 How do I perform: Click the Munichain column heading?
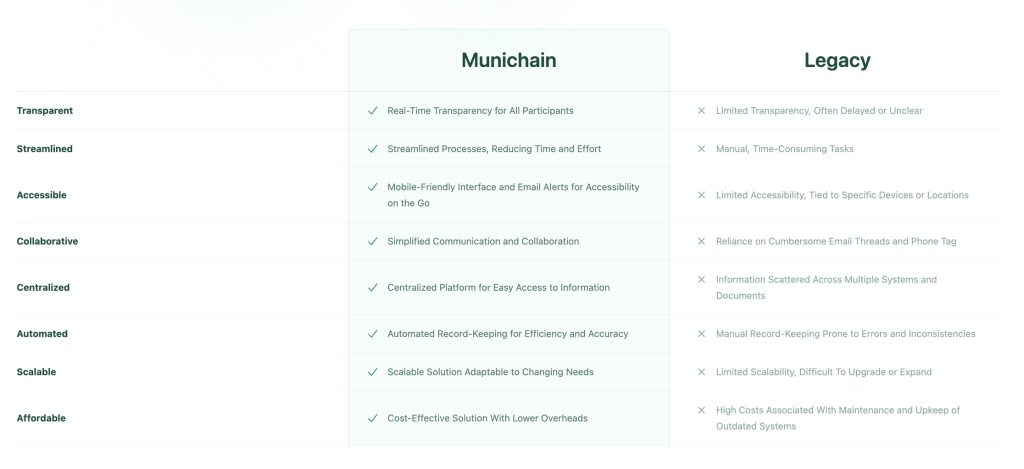point(509,60)
